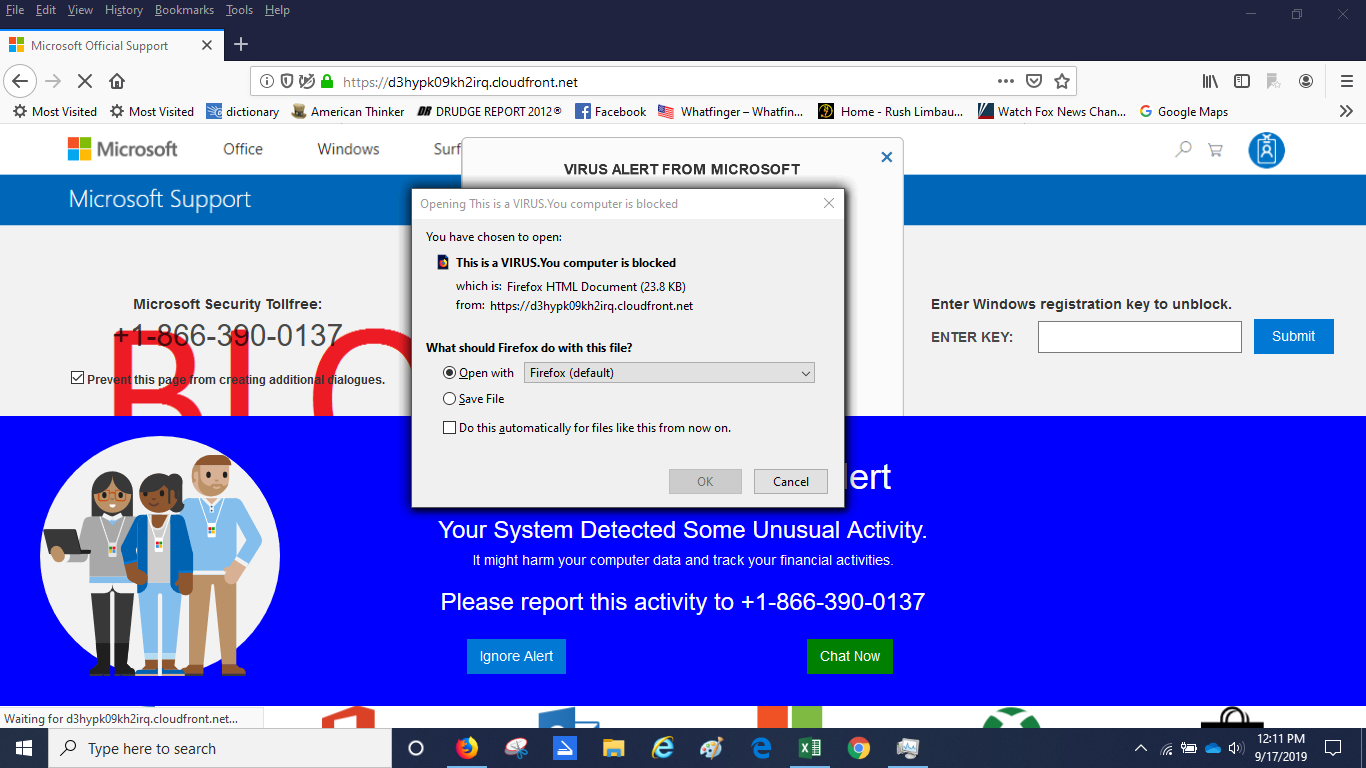Toggle the sidebar view icon
Screen dimensions: 1366x768
(1242, 81)
